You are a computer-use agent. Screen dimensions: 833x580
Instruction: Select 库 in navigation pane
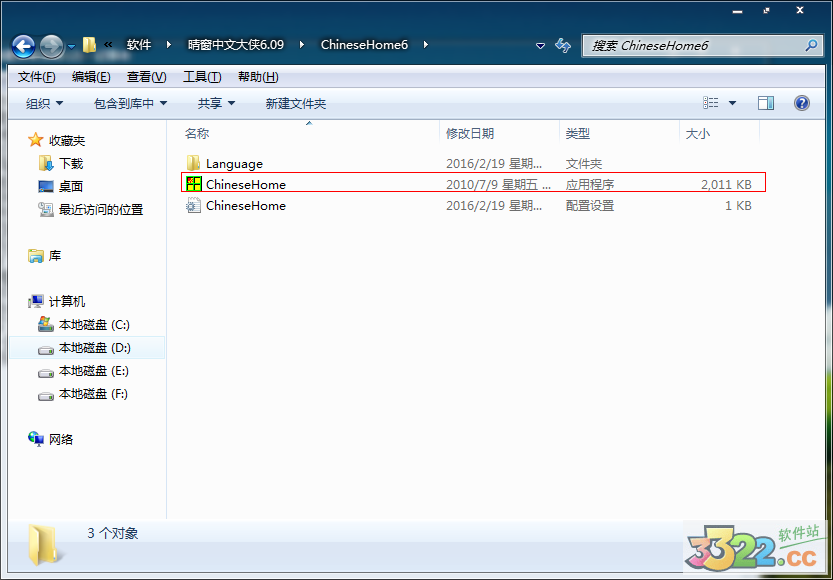point(55,255)
